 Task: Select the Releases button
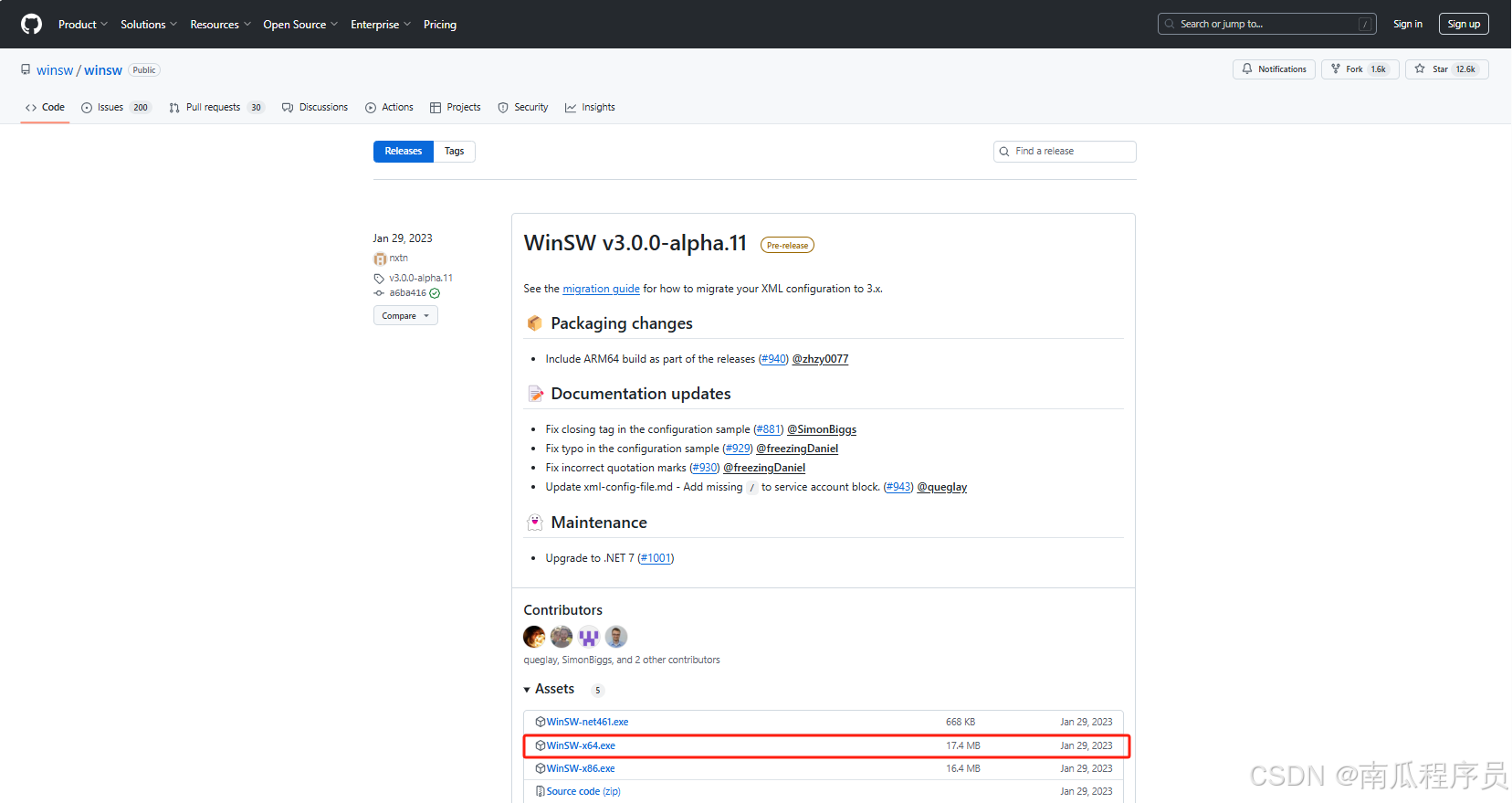(x=404, y=152)
